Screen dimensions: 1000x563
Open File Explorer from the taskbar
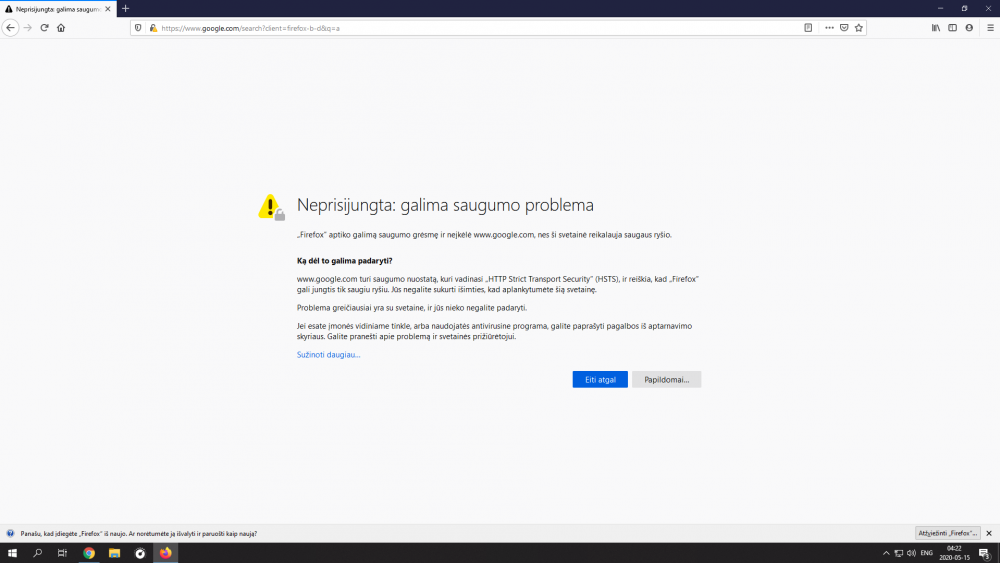tap(114, 553)
